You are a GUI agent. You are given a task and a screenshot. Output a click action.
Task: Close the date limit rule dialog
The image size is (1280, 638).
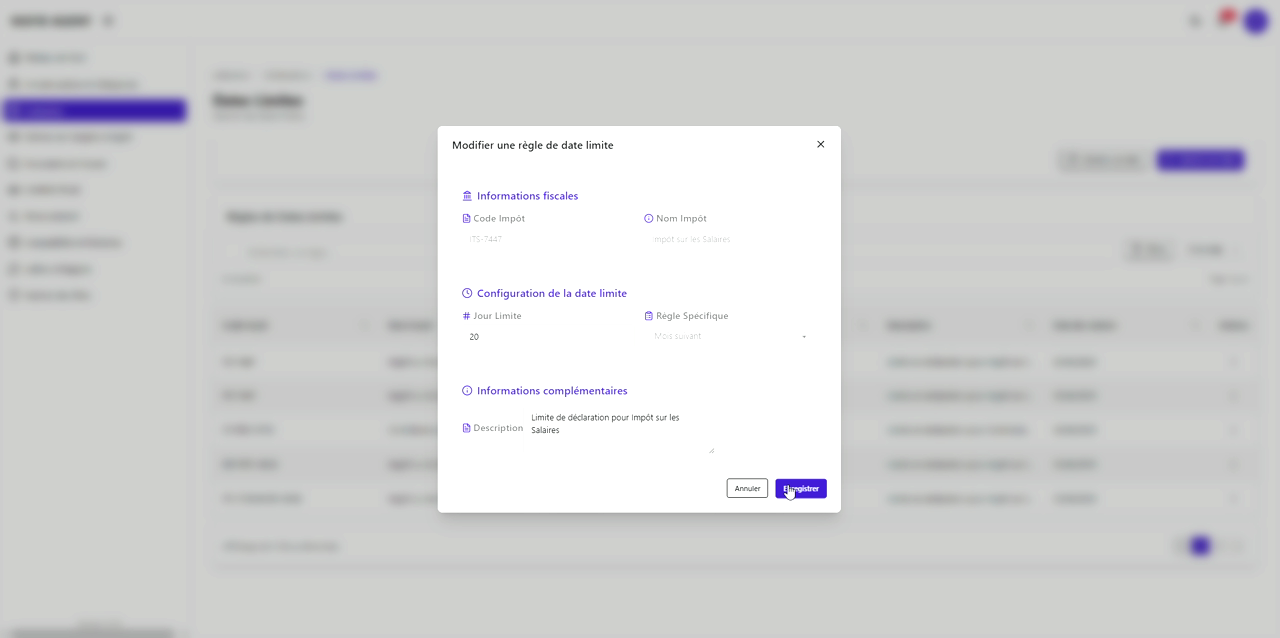[x=820, y=145]
